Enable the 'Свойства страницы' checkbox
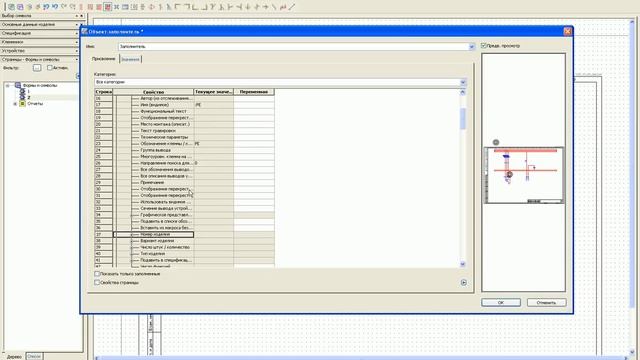The height and width of the screenshot is (360, 640). 97,282
